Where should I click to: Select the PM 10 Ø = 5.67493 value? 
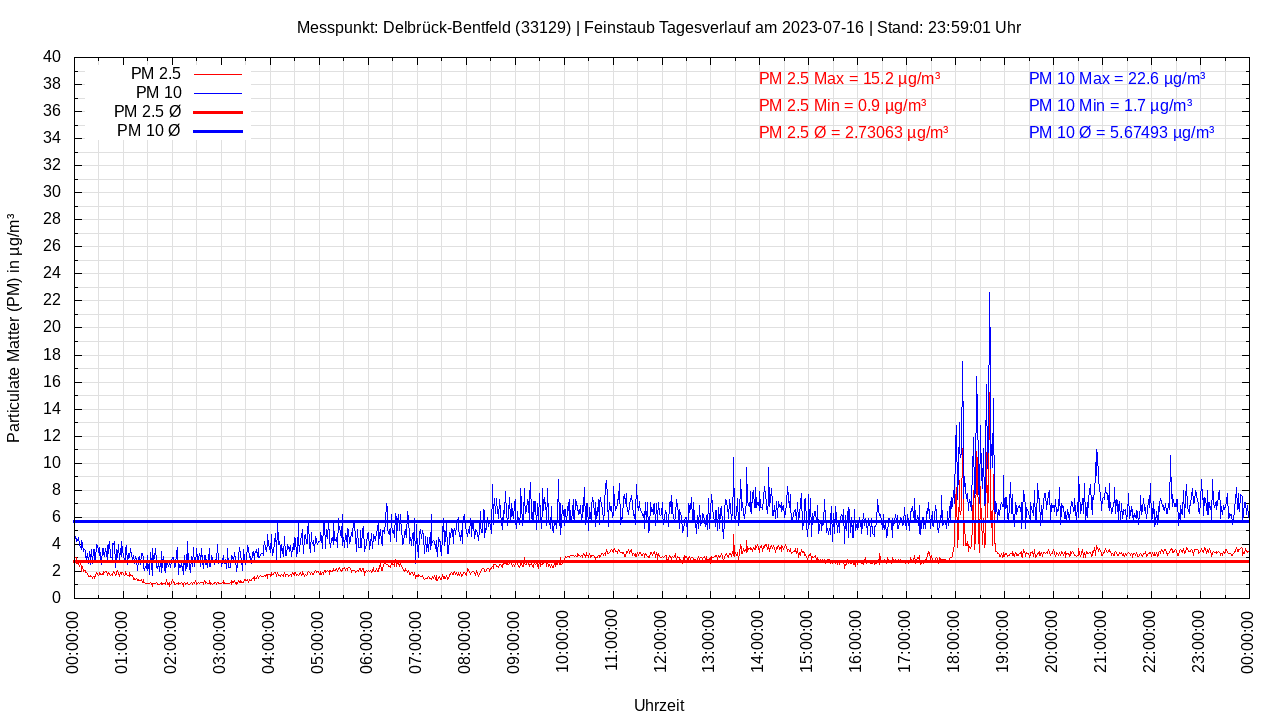point(1121,132)
